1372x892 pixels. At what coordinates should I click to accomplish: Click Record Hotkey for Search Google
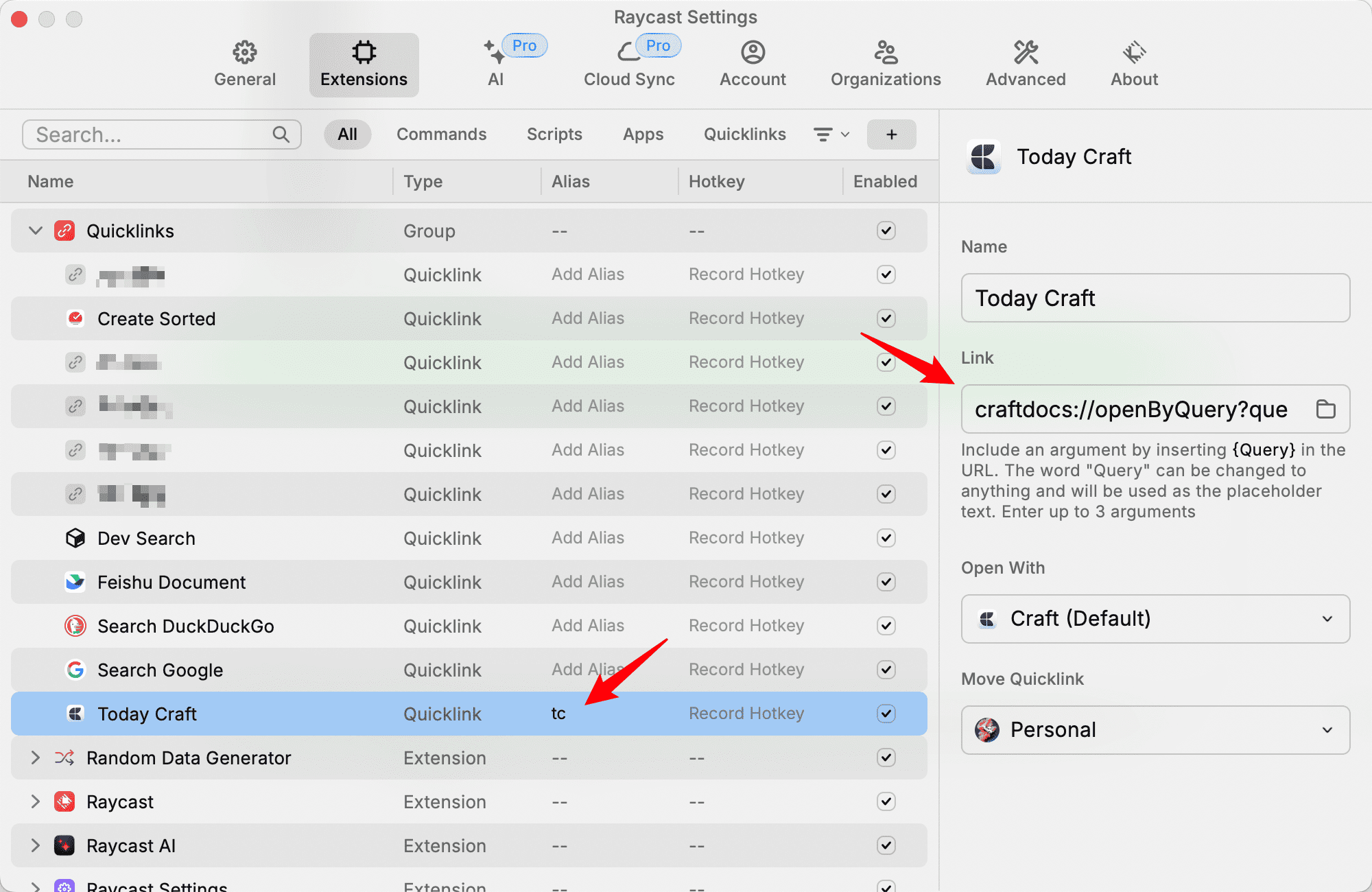(x=746, y=670)
